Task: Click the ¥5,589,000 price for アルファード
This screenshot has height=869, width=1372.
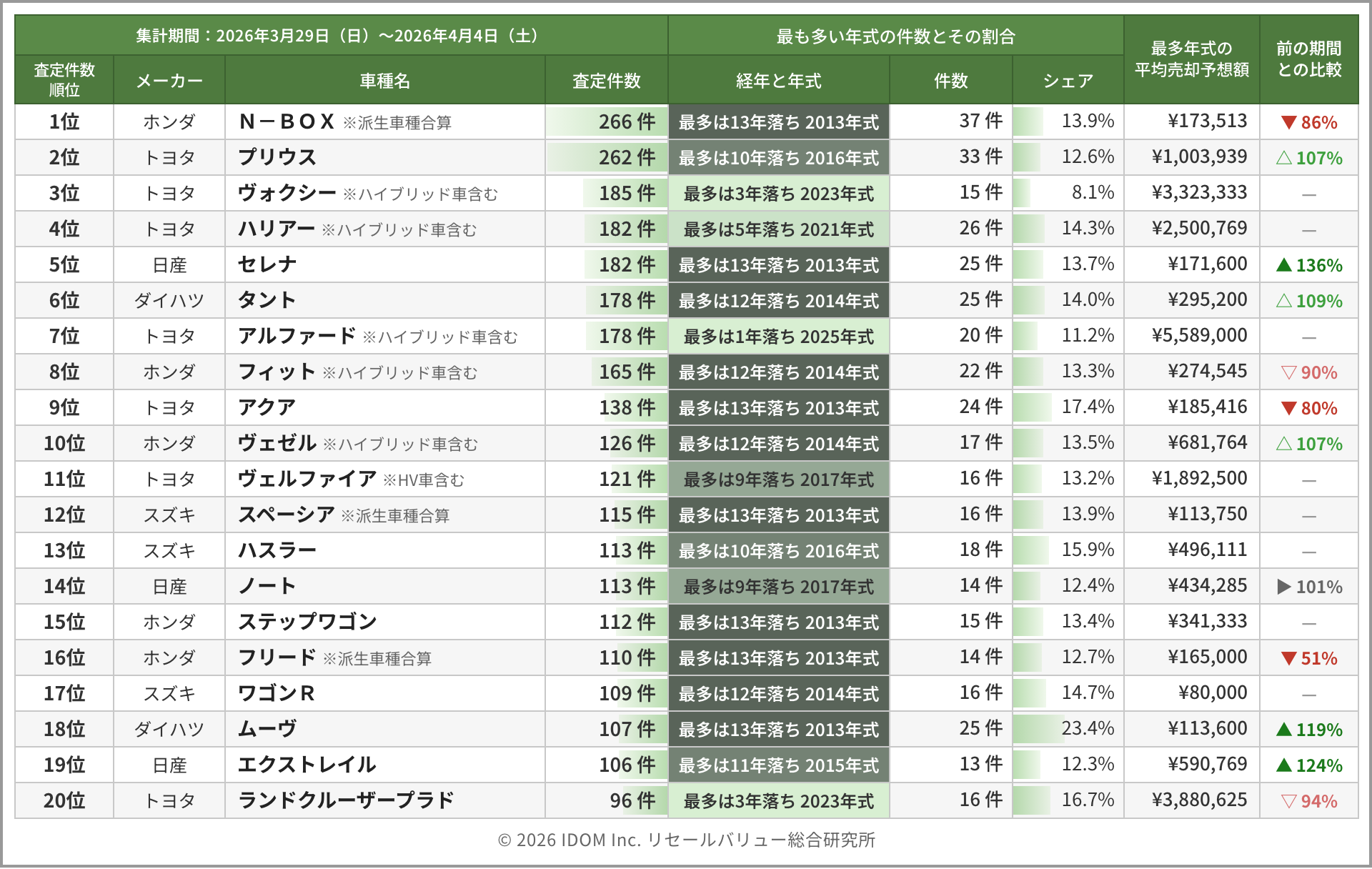Action: (x=1199, y=336)
